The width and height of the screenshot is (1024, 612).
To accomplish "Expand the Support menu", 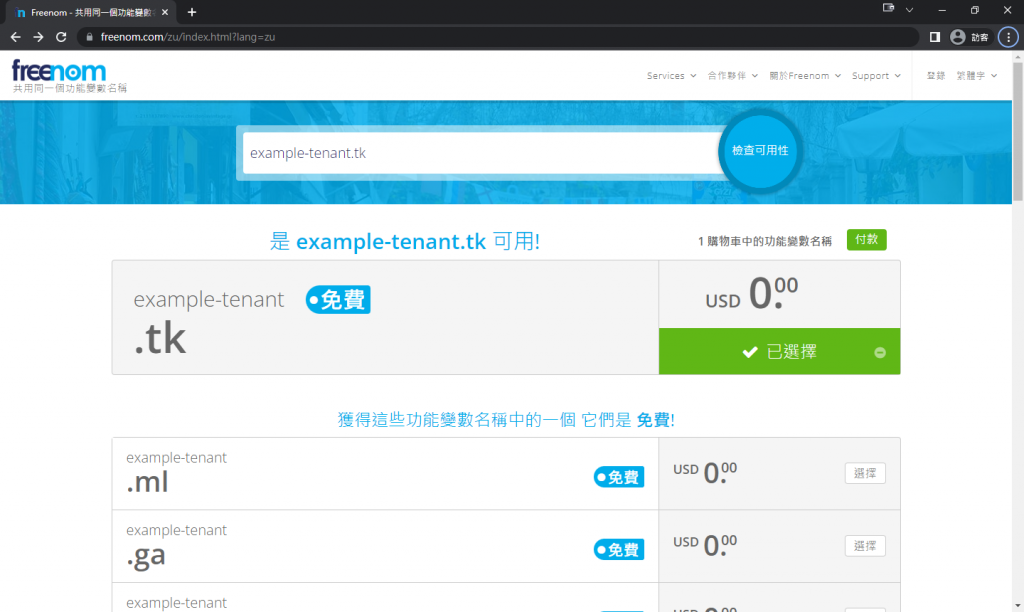I will pos(876,76).
